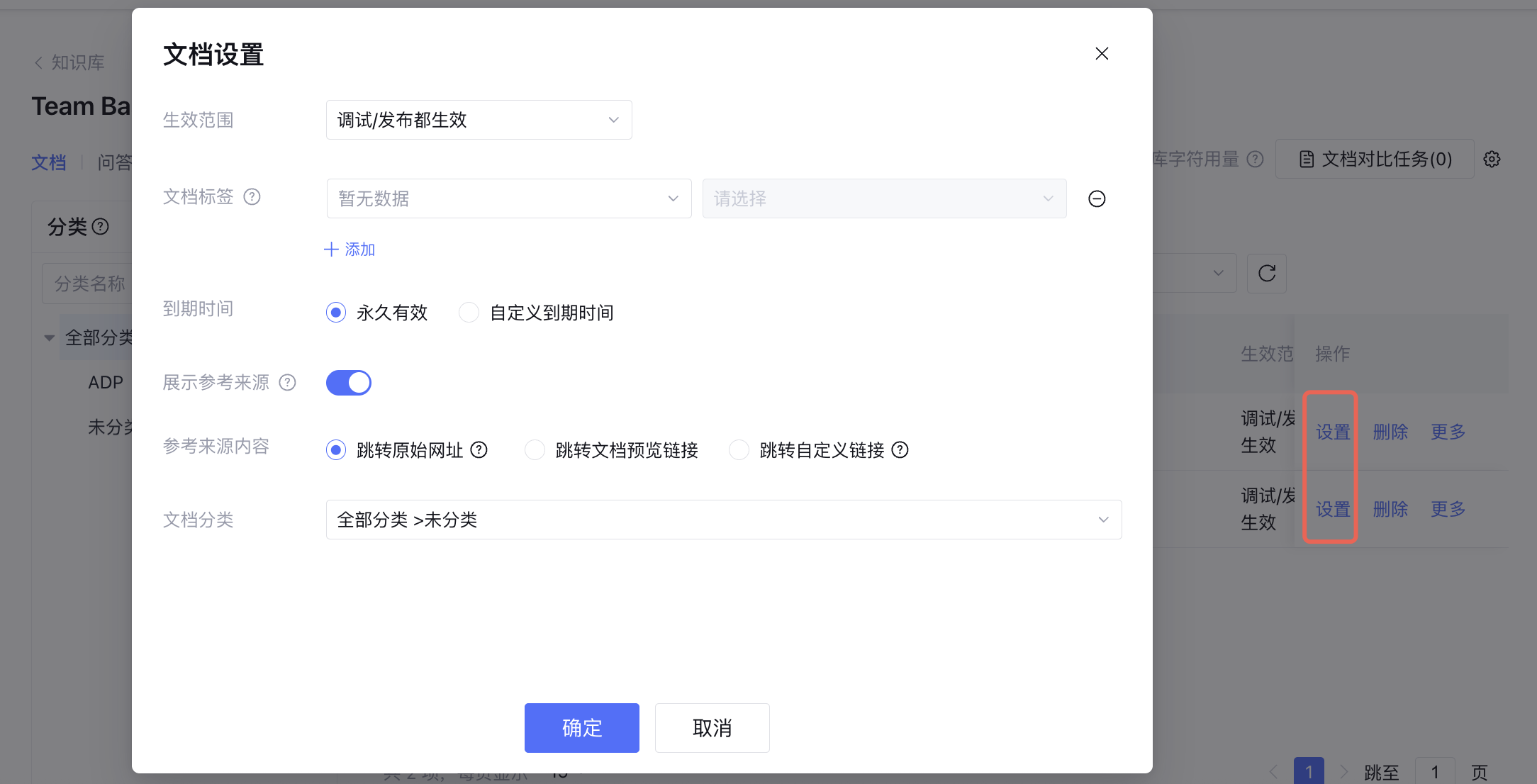Toggle the 展示参考来源 switch
Viewport: 1537px width, 784px height.
click(349, 383)
